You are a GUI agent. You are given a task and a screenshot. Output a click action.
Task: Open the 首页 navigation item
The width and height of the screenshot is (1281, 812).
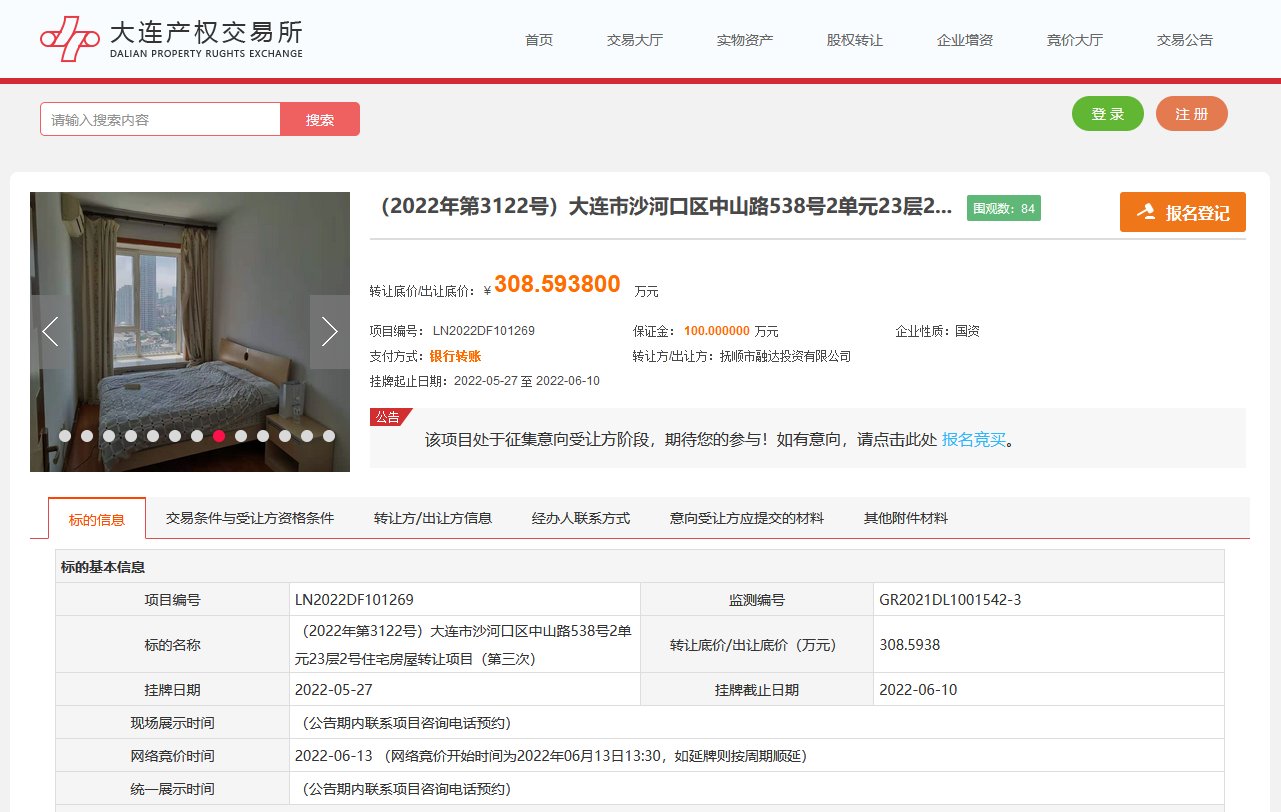tap(539, 40)
